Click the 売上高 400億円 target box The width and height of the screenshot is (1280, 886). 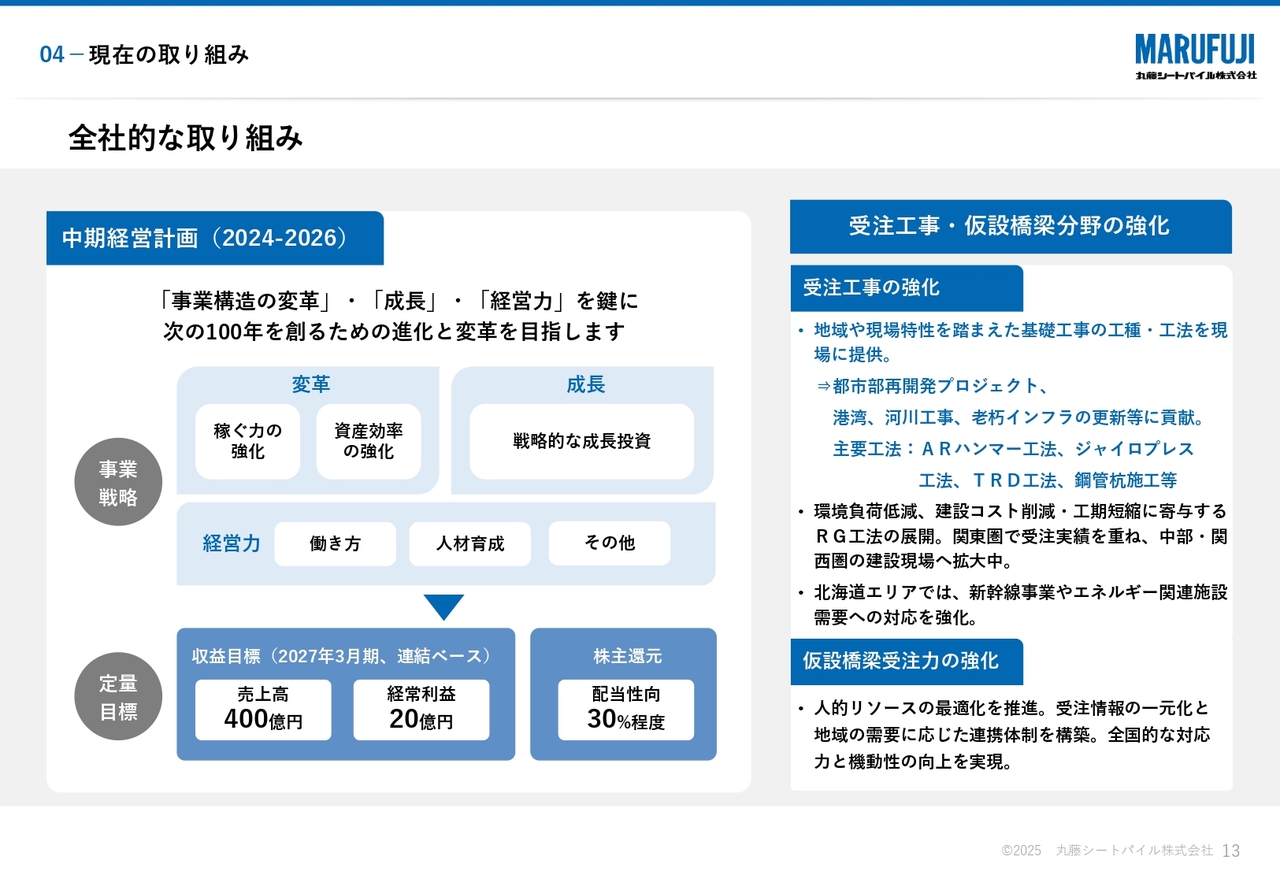click(263, 709)
